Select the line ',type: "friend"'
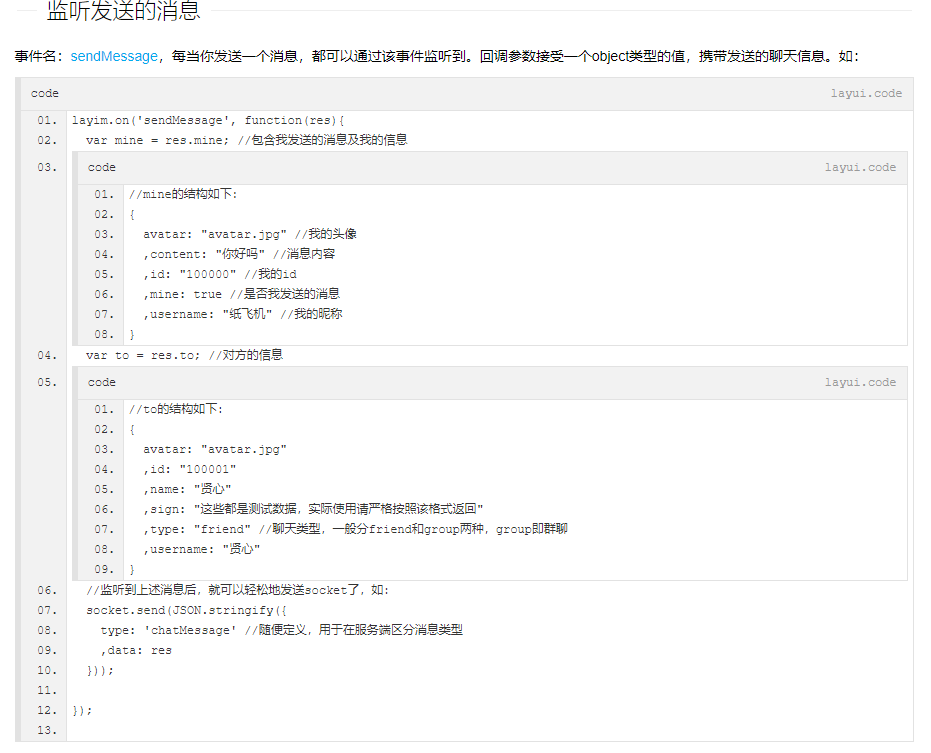Screen dimensions: 931x753 (x=355, y=529)
